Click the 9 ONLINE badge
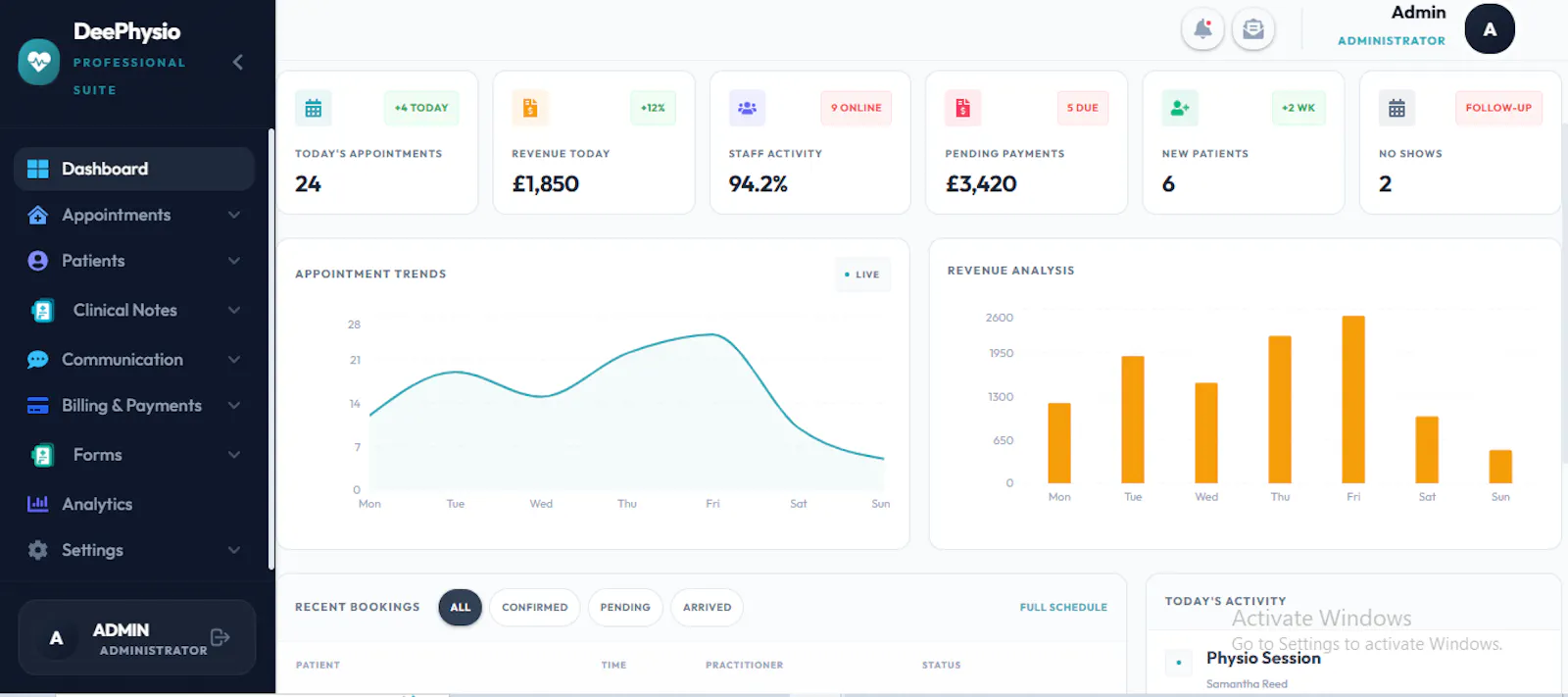Screen dimensions: 1568x697 pos(857,108)
